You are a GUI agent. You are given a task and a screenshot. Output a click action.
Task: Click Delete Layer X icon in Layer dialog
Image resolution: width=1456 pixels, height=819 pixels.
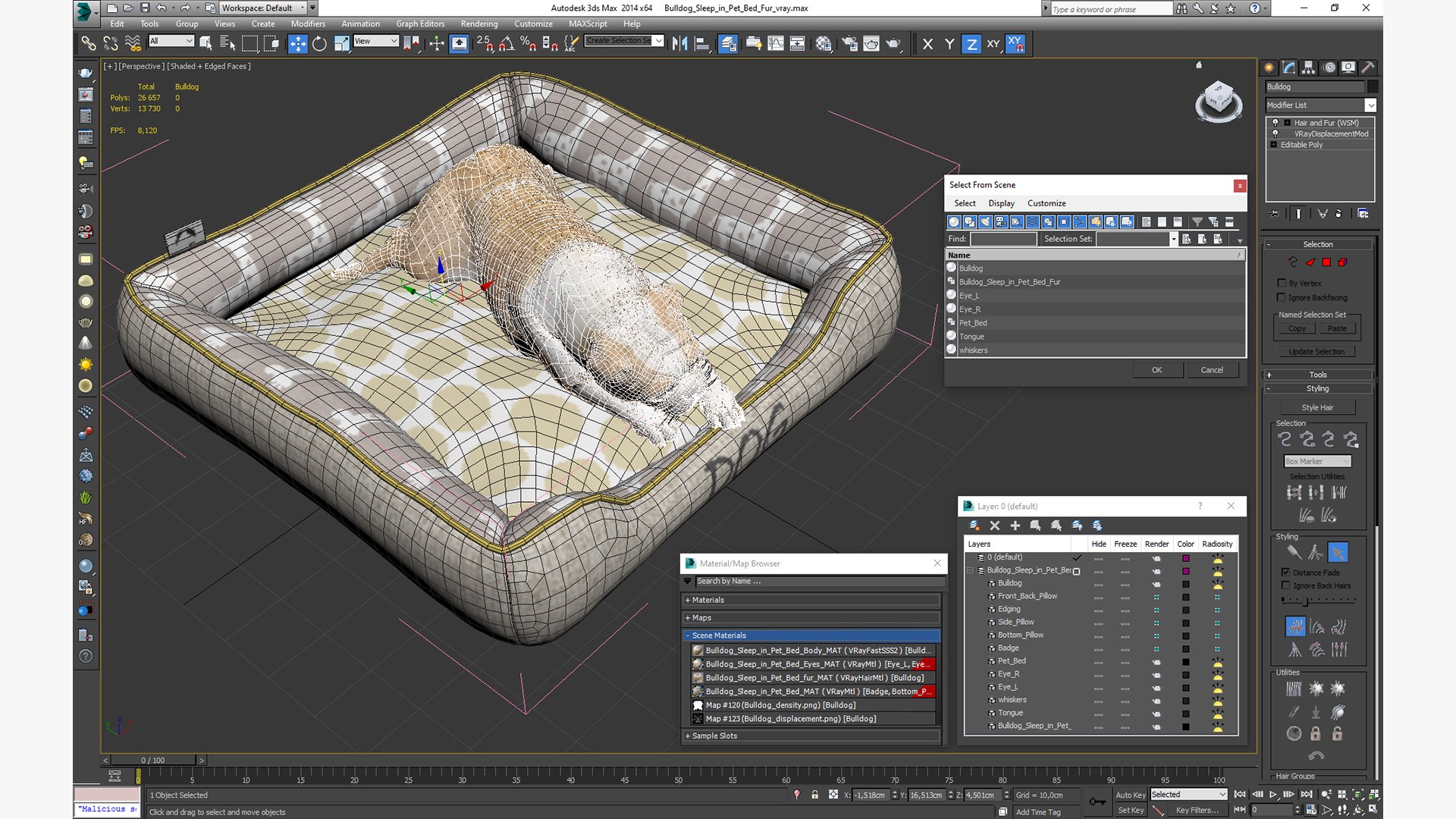[x=995, y=526]
